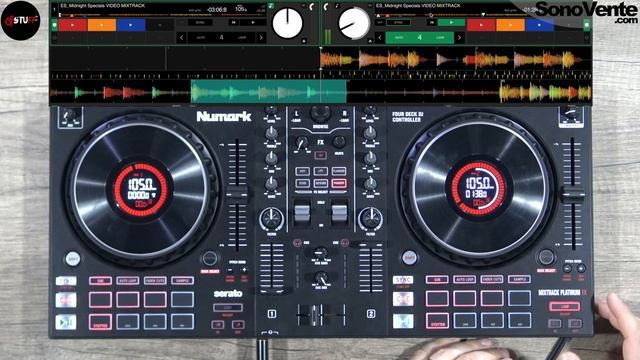Trigger the red hot cue on software deck 1

tap(73, 25)
